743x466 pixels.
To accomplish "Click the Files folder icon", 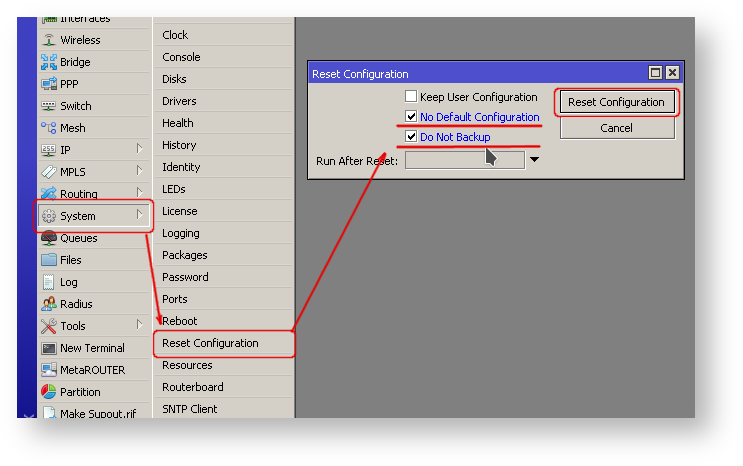I will coord(49,260).
